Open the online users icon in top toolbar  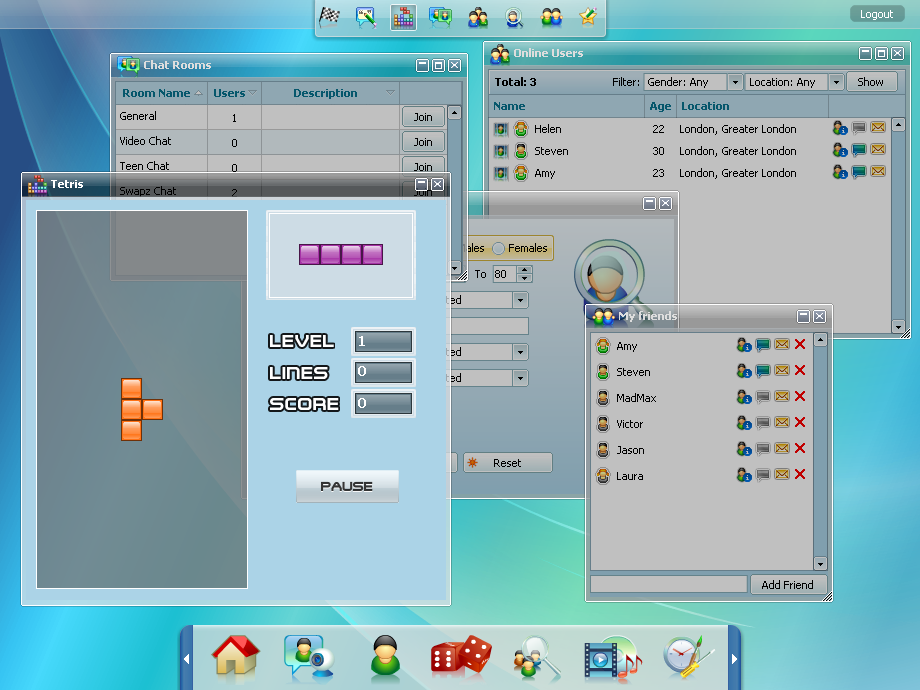(477, 17)
